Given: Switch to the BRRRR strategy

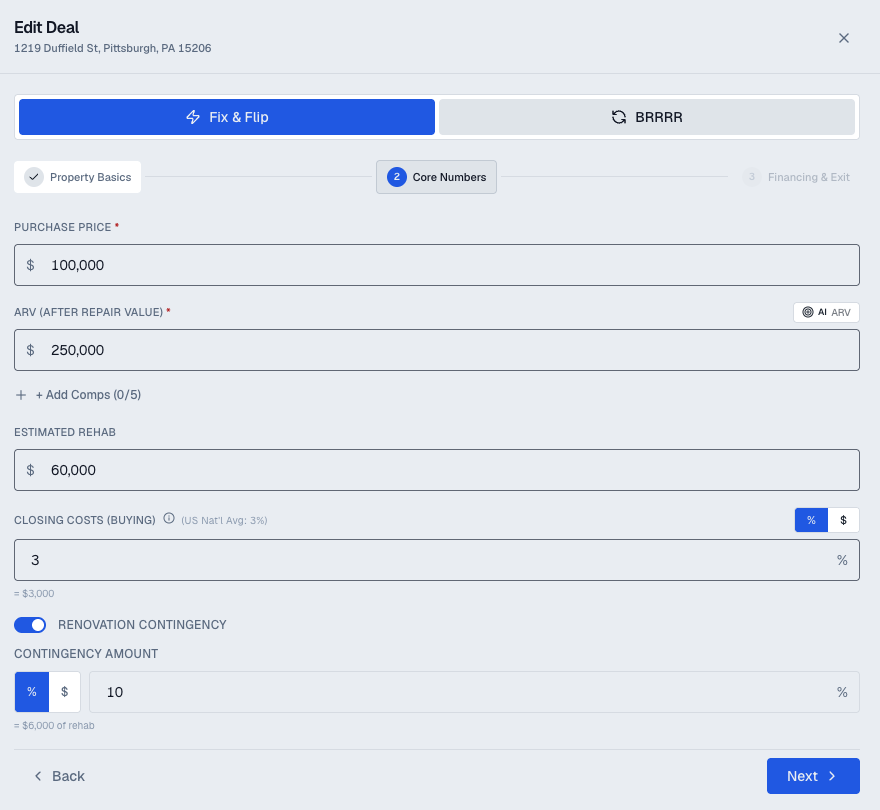Looking at the screenshot, I should coord(647,117).
